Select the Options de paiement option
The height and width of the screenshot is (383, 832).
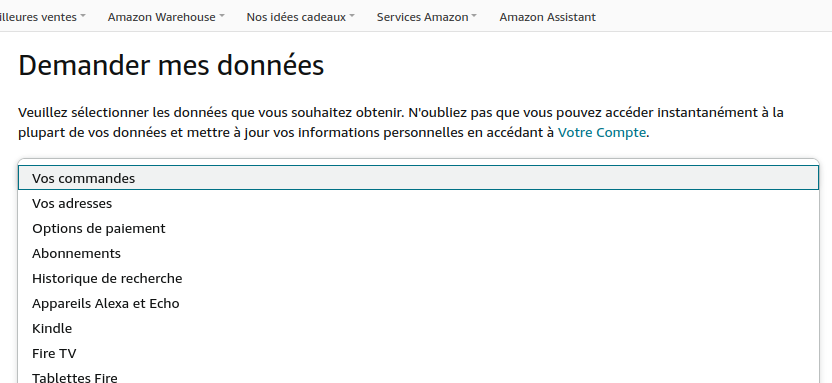(418, 228)
